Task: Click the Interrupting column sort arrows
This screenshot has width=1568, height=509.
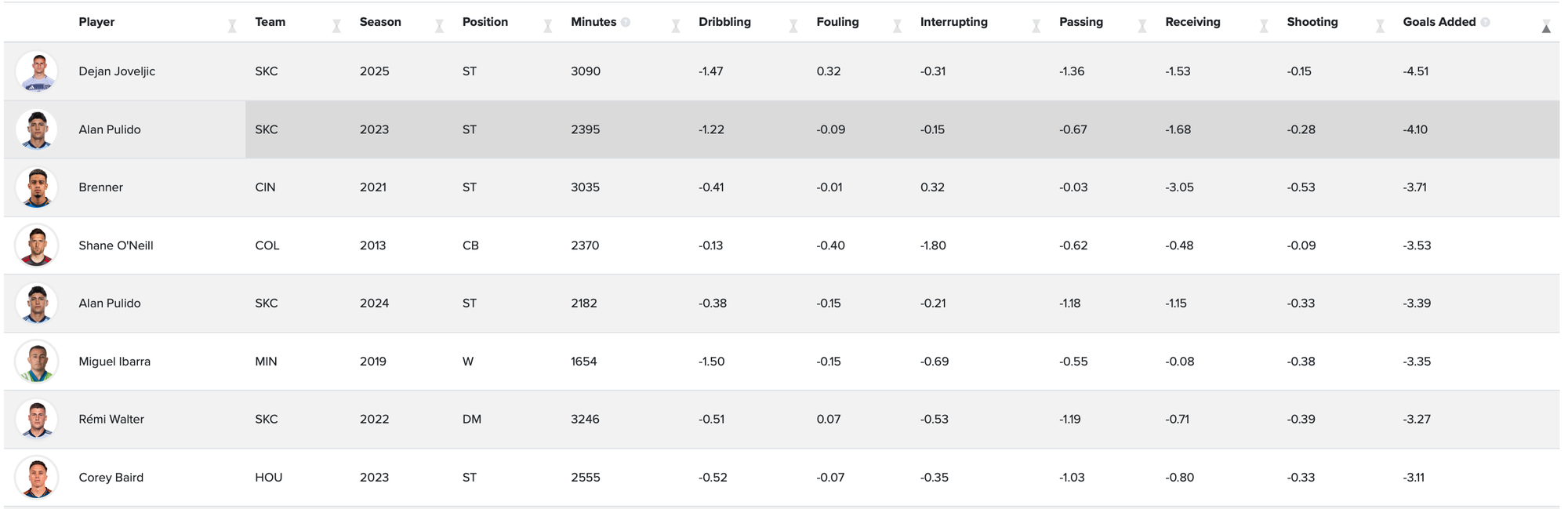Action: 1036,27
